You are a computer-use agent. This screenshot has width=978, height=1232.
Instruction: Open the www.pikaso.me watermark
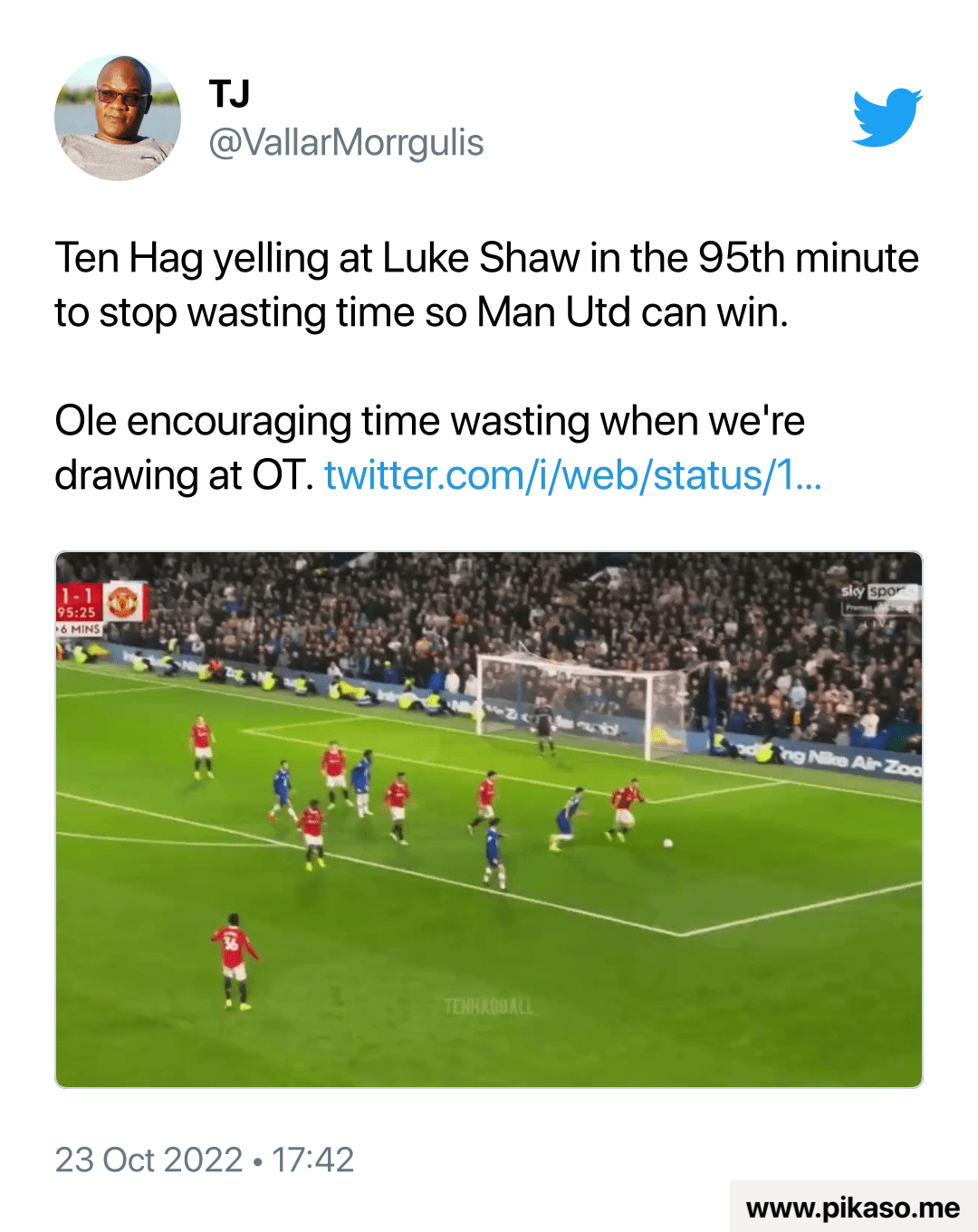[x=852, y=1208]
